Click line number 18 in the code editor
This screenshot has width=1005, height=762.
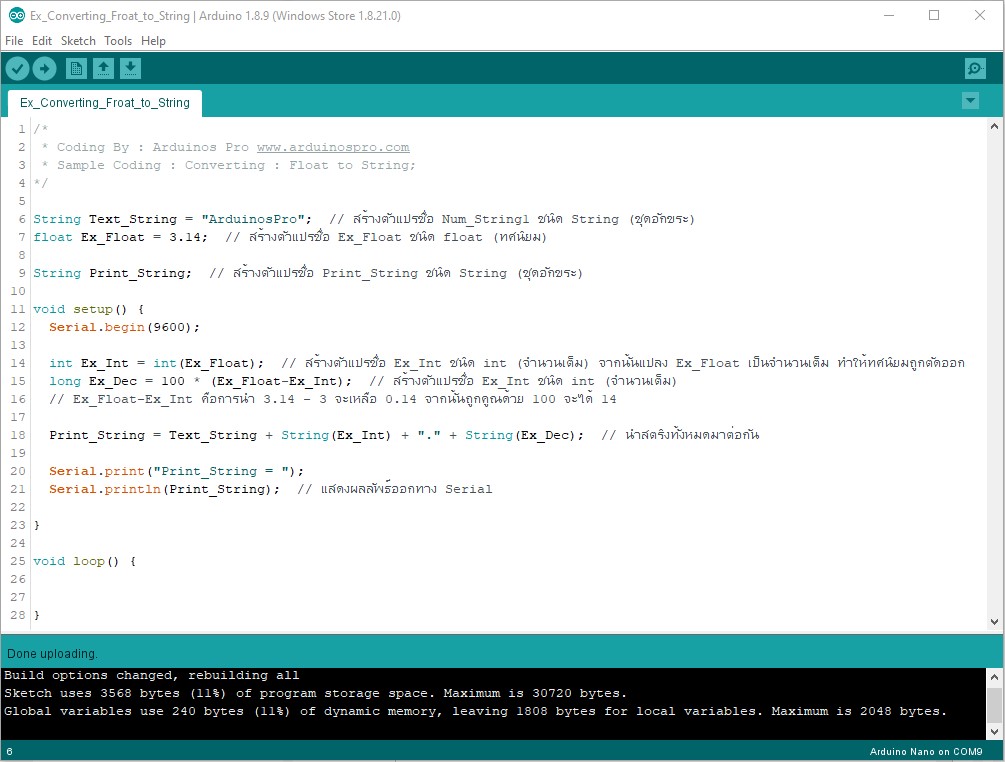coord(17,434)
